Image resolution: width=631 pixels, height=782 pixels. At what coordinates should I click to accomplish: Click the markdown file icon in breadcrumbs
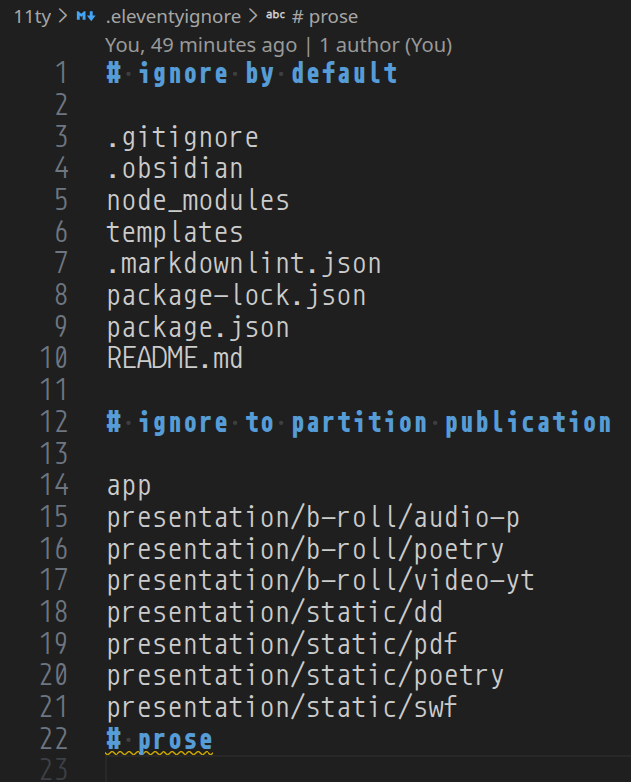[x=85, y=17]
